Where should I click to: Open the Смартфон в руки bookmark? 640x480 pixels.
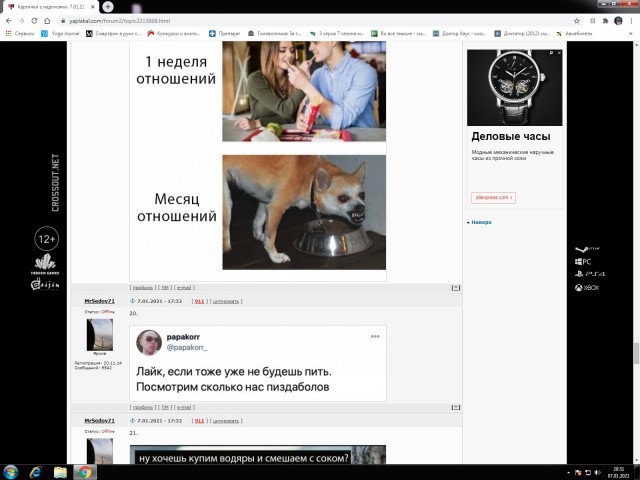[113, 33]
